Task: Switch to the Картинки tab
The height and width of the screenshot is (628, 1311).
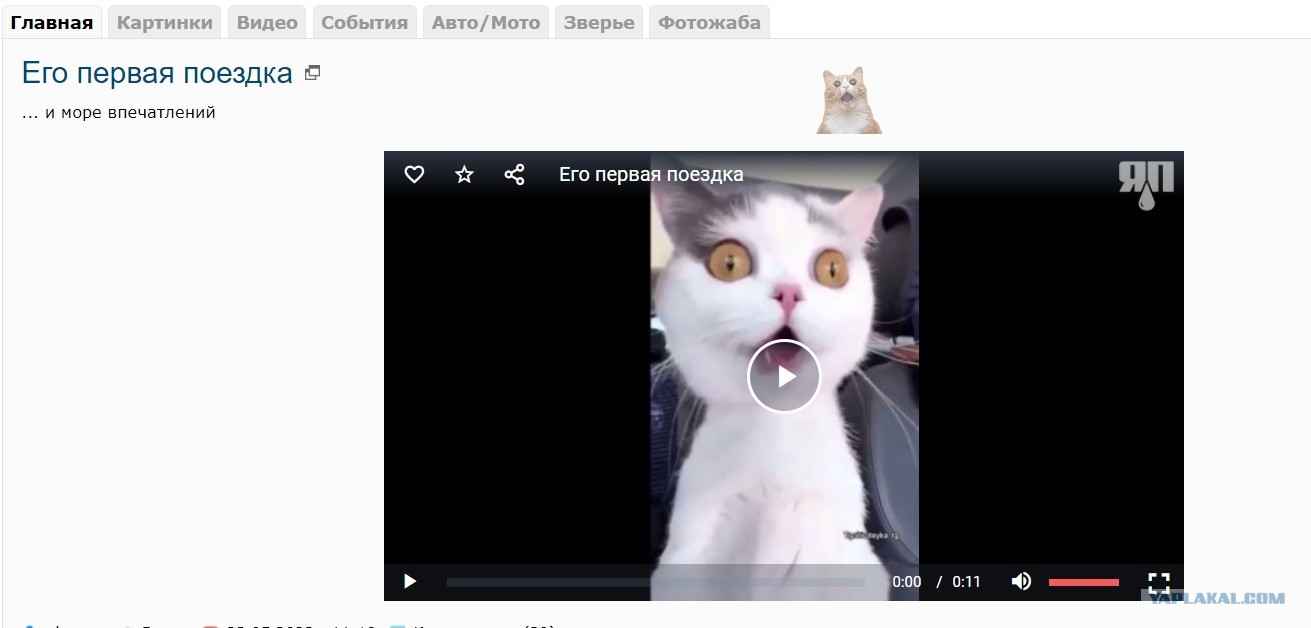Action: 165,22
